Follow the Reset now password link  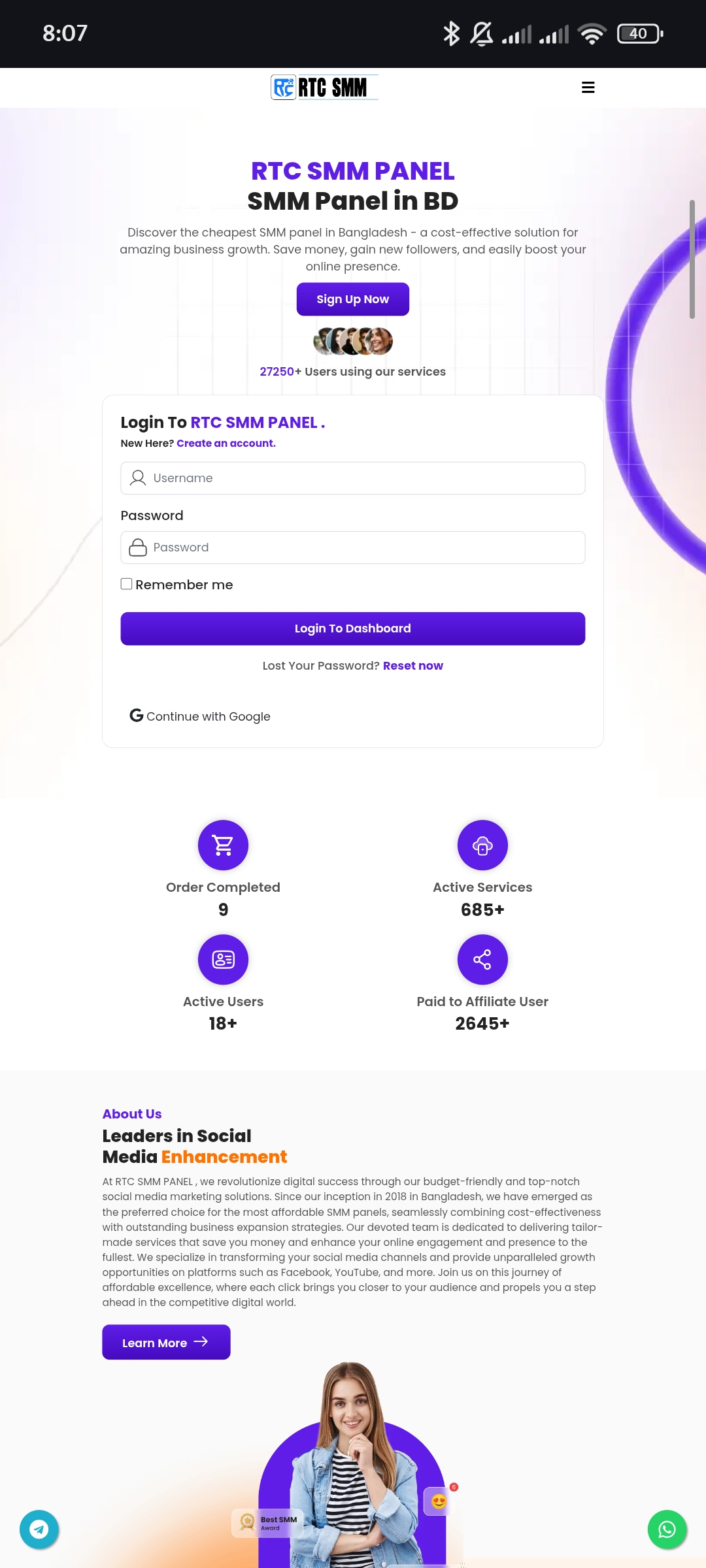pyautogui.click(x=413, y=666)
